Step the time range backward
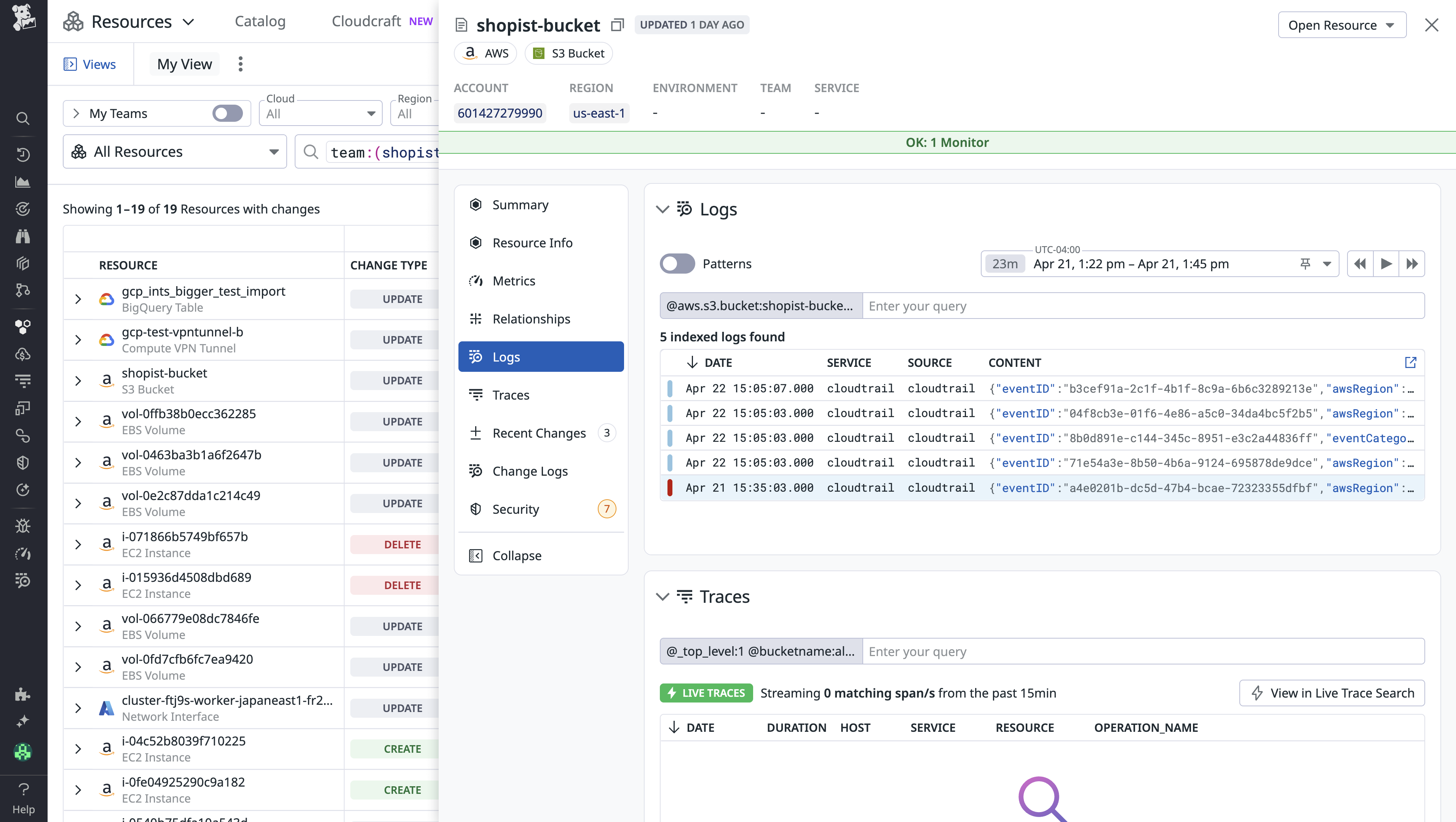 (x=1360, y=264)
